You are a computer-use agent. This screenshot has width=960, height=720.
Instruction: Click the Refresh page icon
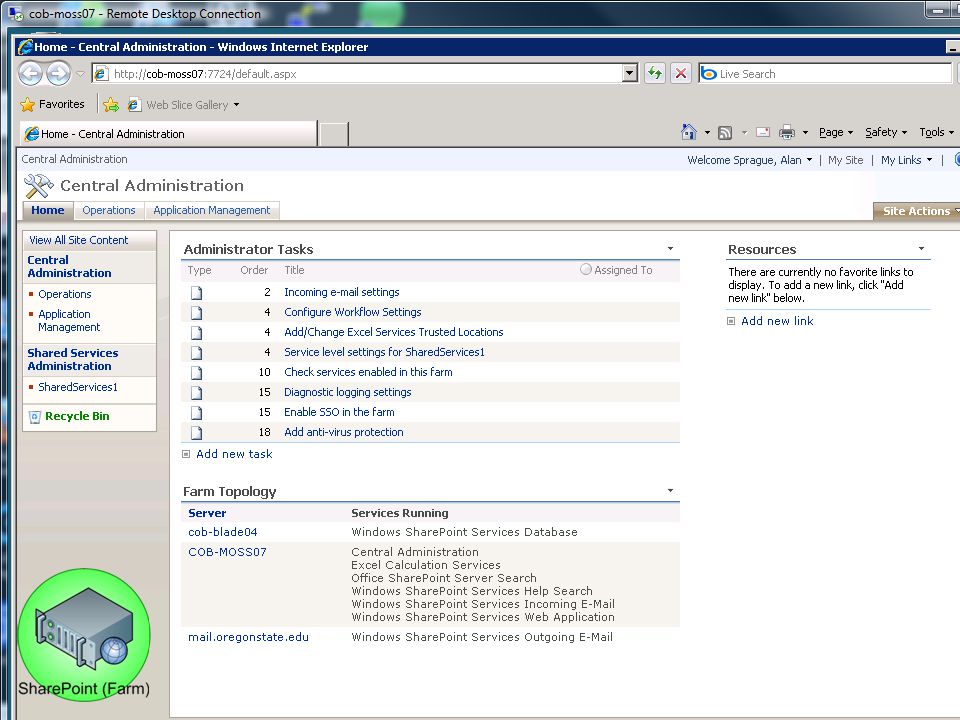point(654,73)
